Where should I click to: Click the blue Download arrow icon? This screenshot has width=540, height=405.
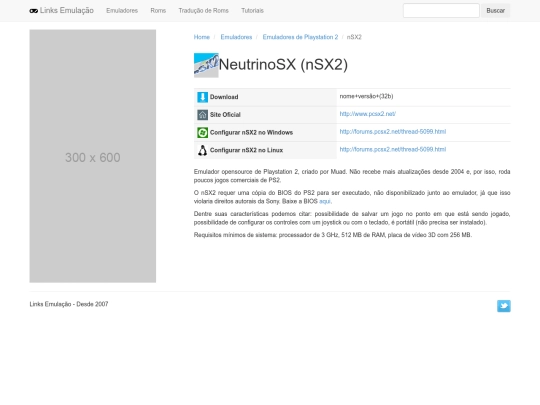click(202, 97)
